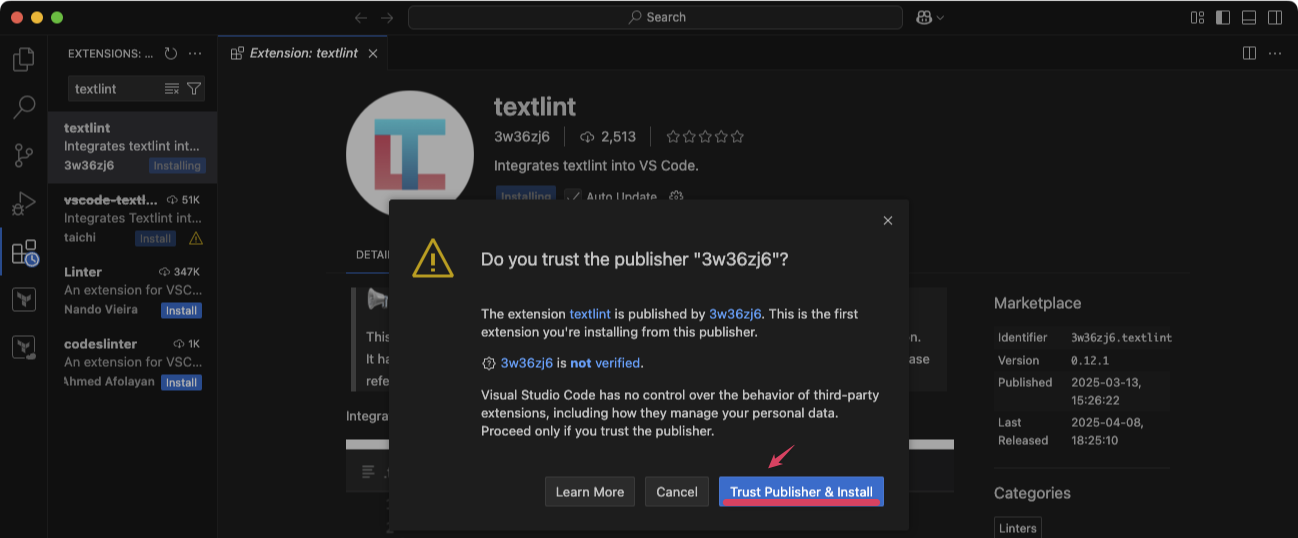
Task: Select the codeslinter extension entry
Action: [x=133, y=363]
